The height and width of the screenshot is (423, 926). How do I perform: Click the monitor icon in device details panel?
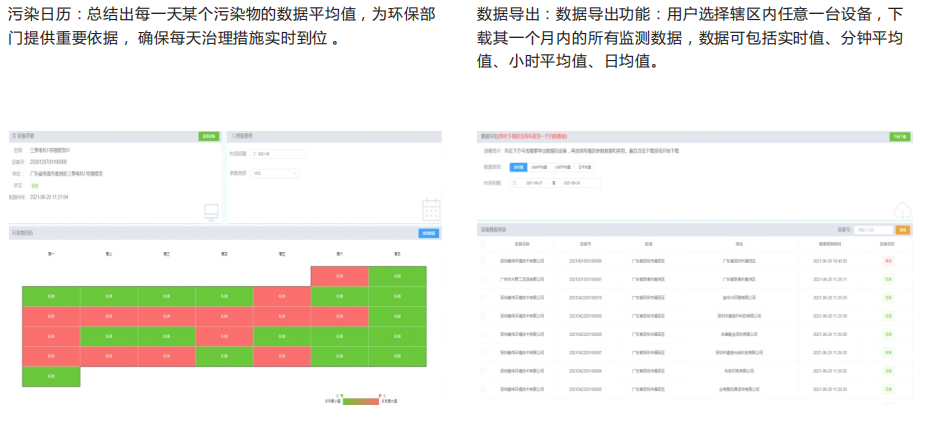click(x=211, y=211)
